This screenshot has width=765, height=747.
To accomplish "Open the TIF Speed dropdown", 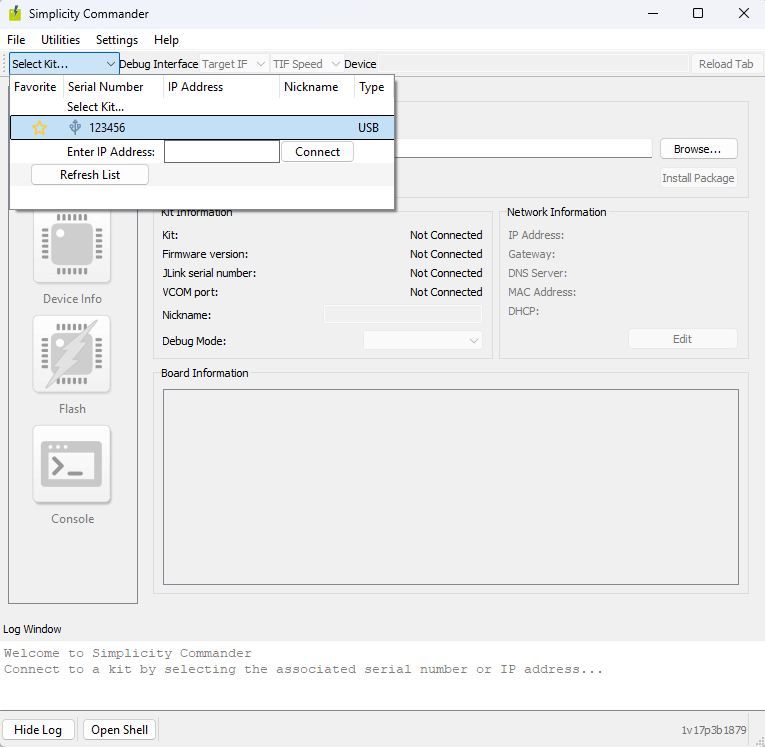I will point(305,64).
